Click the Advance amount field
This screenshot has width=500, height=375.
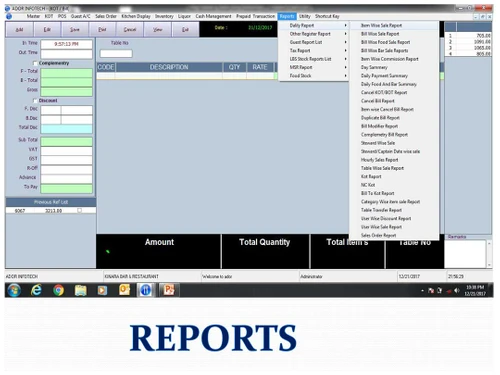pos(66,178)
